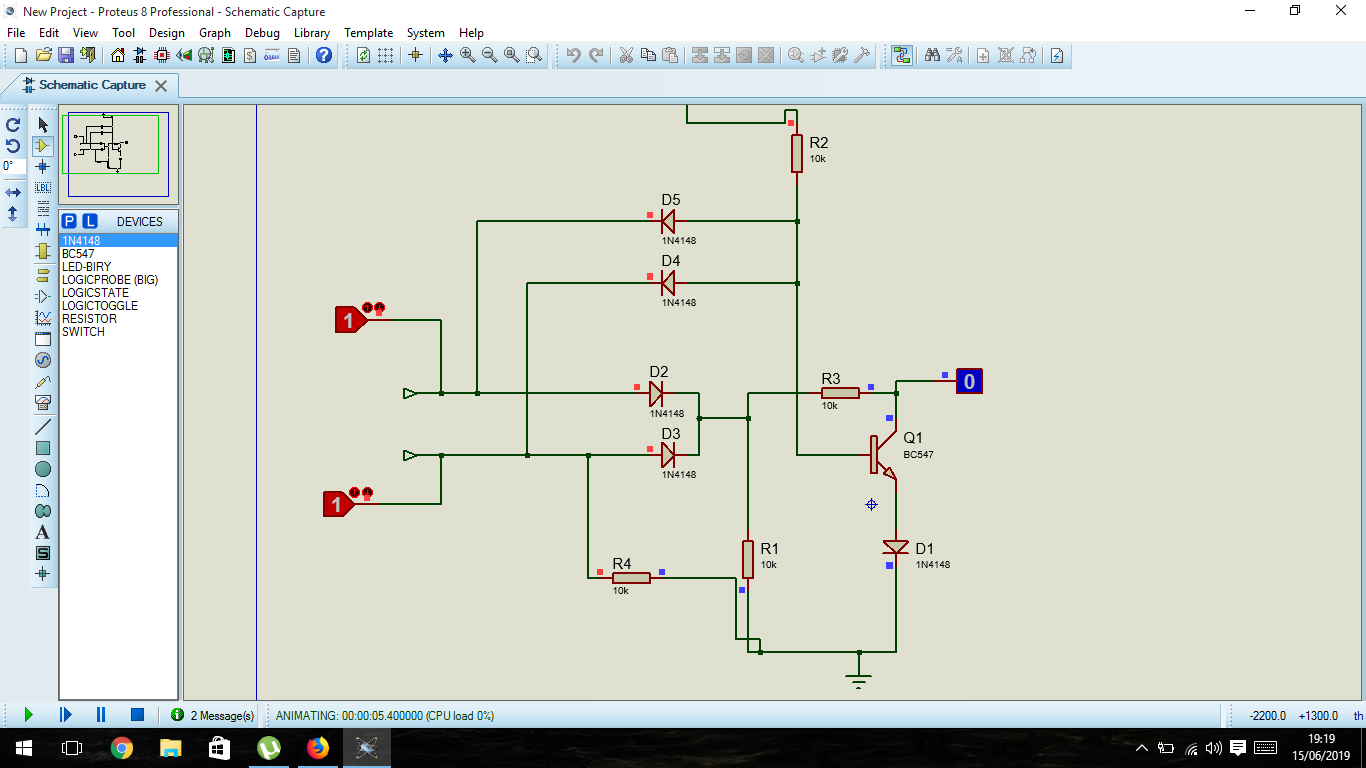Stop the running simulation
Screen dimensions: 1366x768
[x=138, y=715]
